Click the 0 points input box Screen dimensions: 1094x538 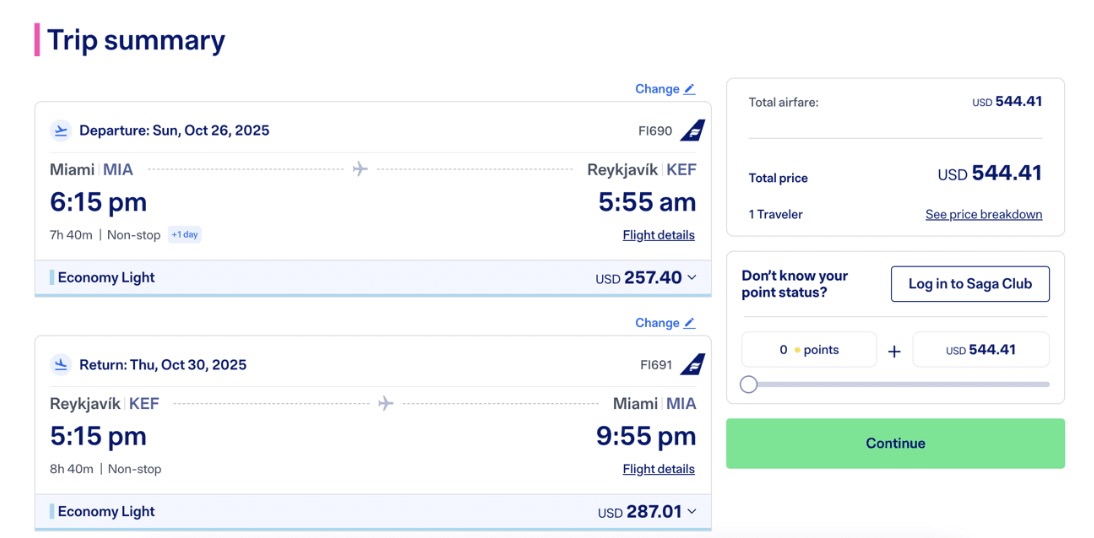pos(808,350)
